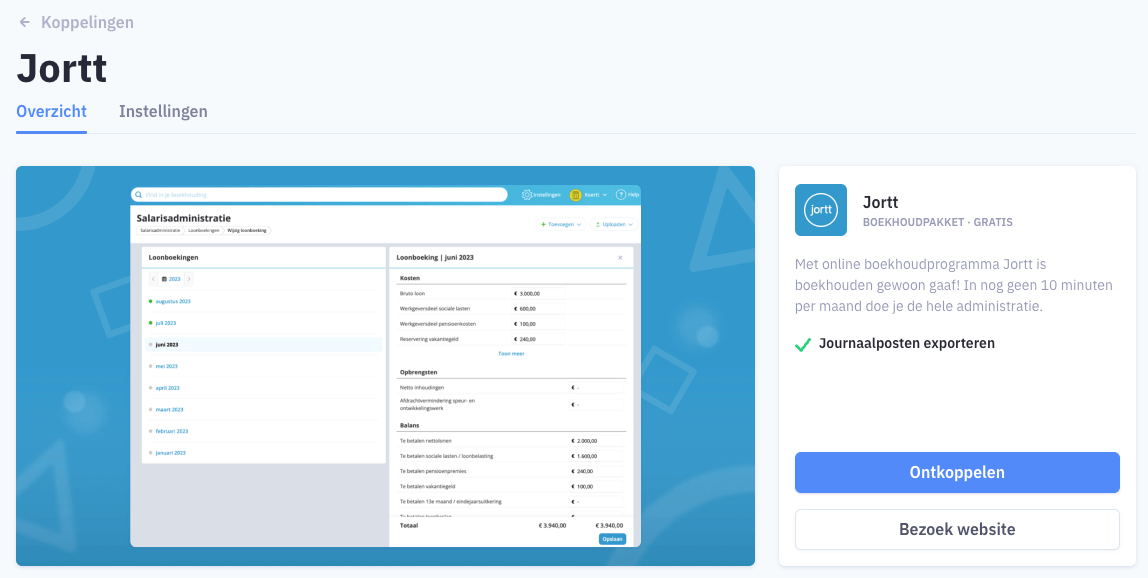Open the Salarisadministratie preview screenshot
Image resolution: width=1148 pixels, height=578 pixels.
(385, 366)
